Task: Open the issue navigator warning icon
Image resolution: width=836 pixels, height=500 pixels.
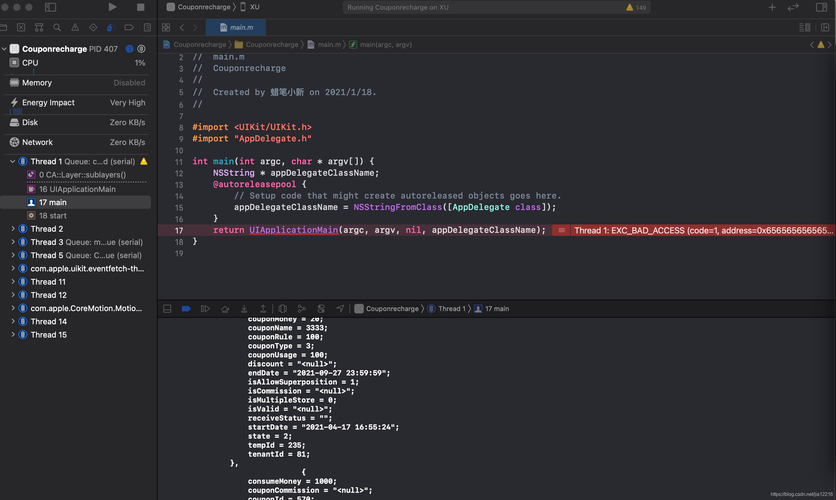Action: 75,27
